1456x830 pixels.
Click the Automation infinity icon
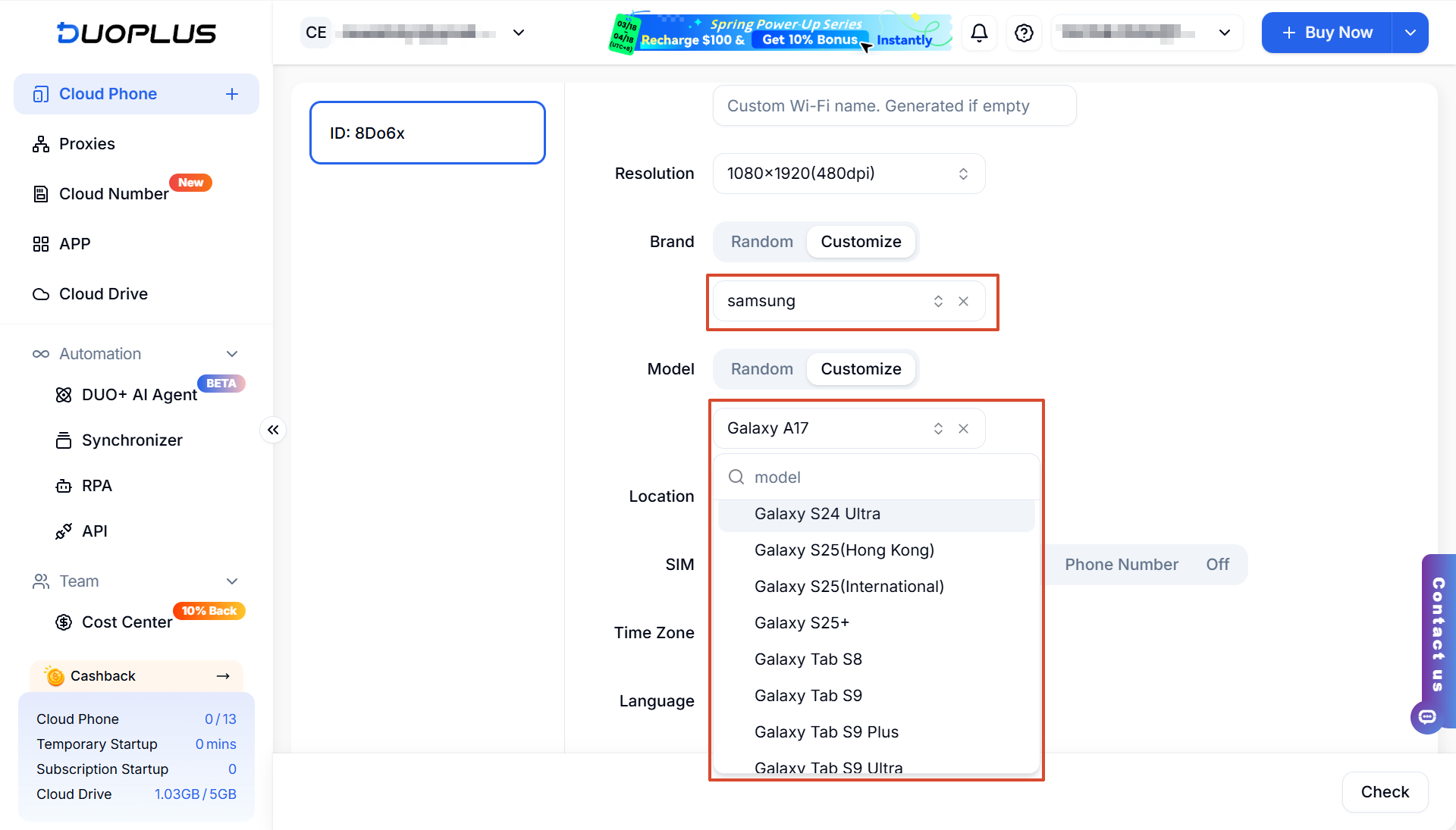pos(40,354)
